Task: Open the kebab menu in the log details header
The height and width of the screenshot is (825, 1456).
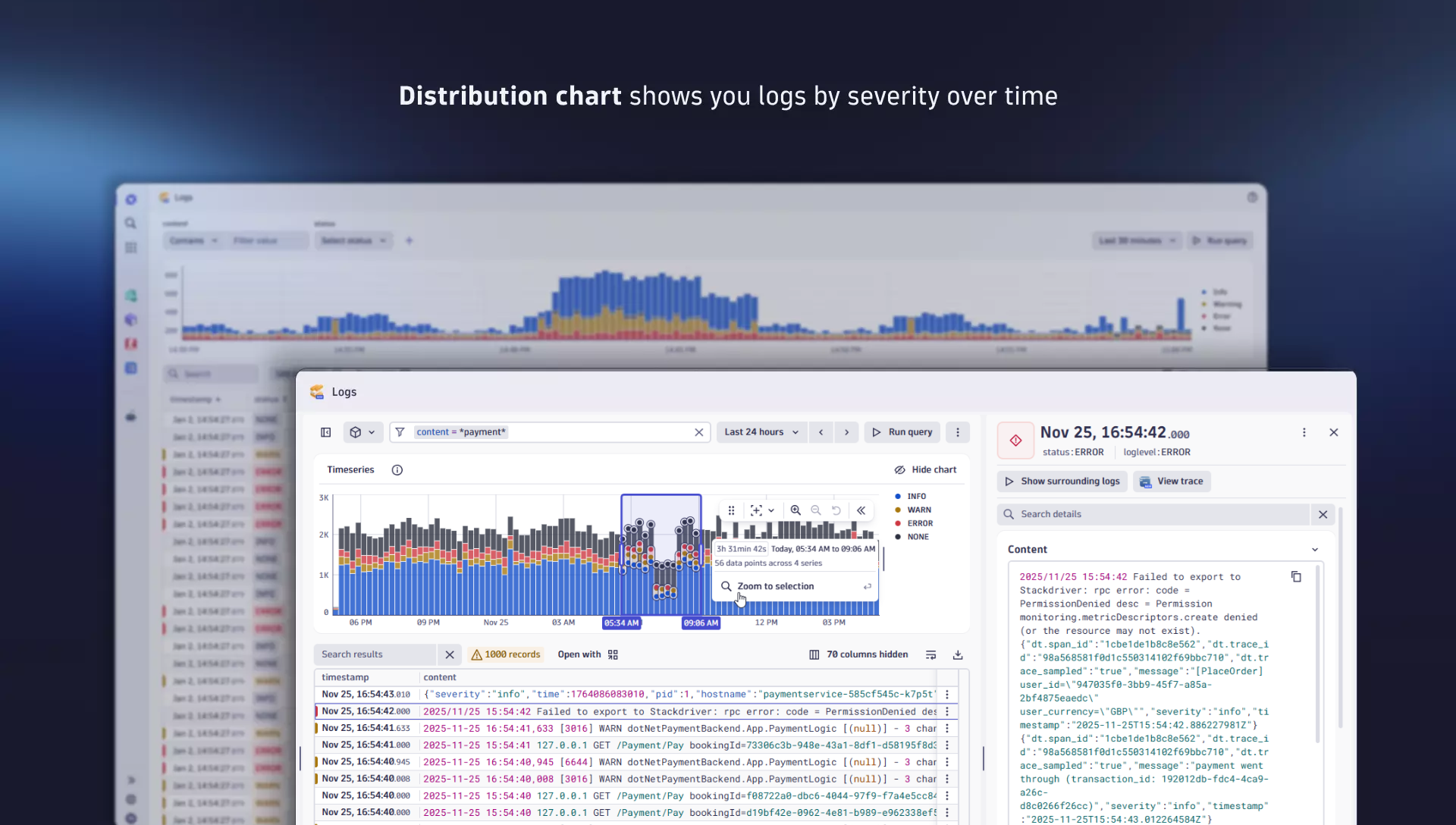Action: (1304, 432)
